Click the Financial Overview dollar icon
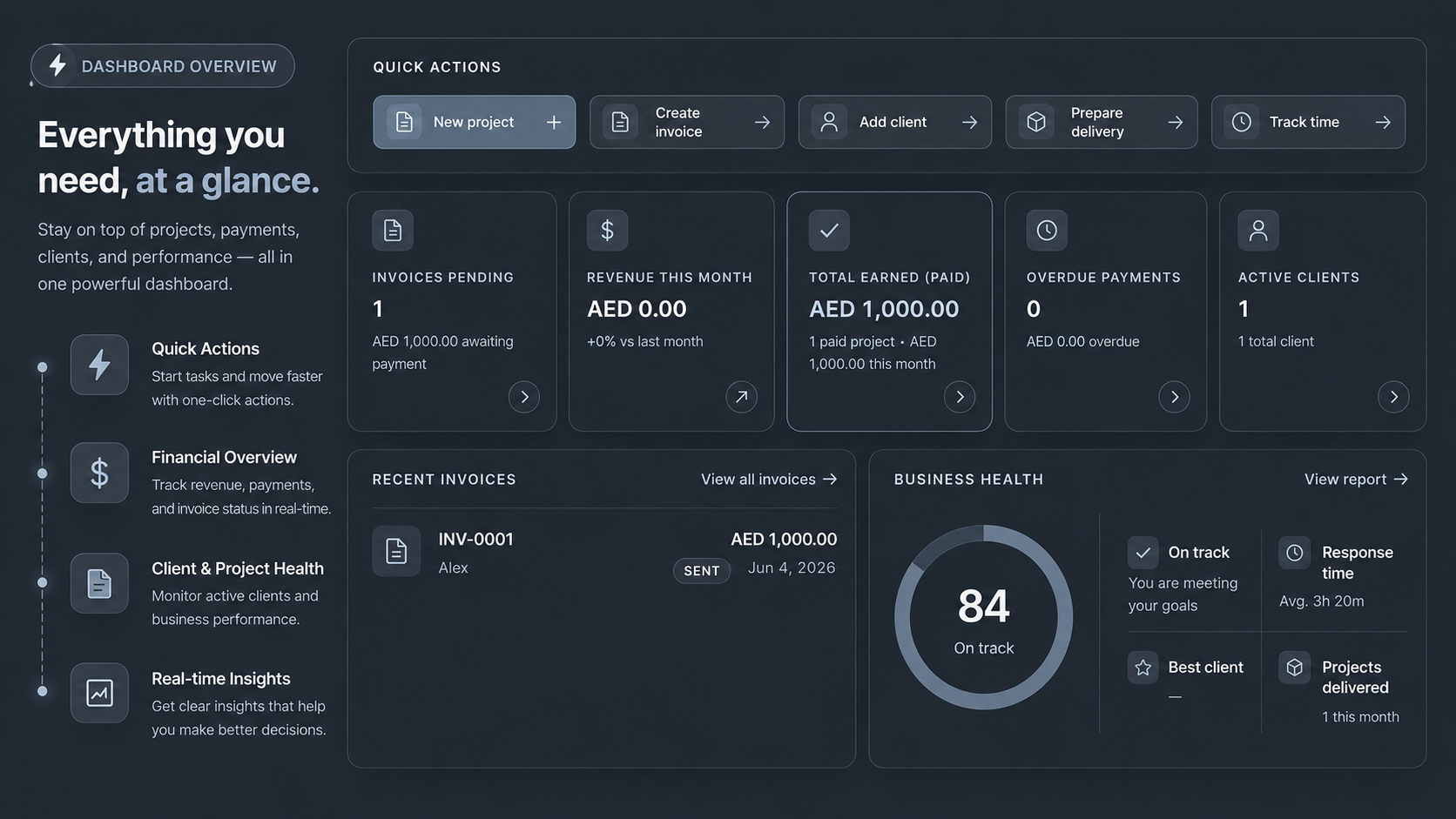Screen dimensions: 1456x819 pyautogui.click(x=99, y=473)
